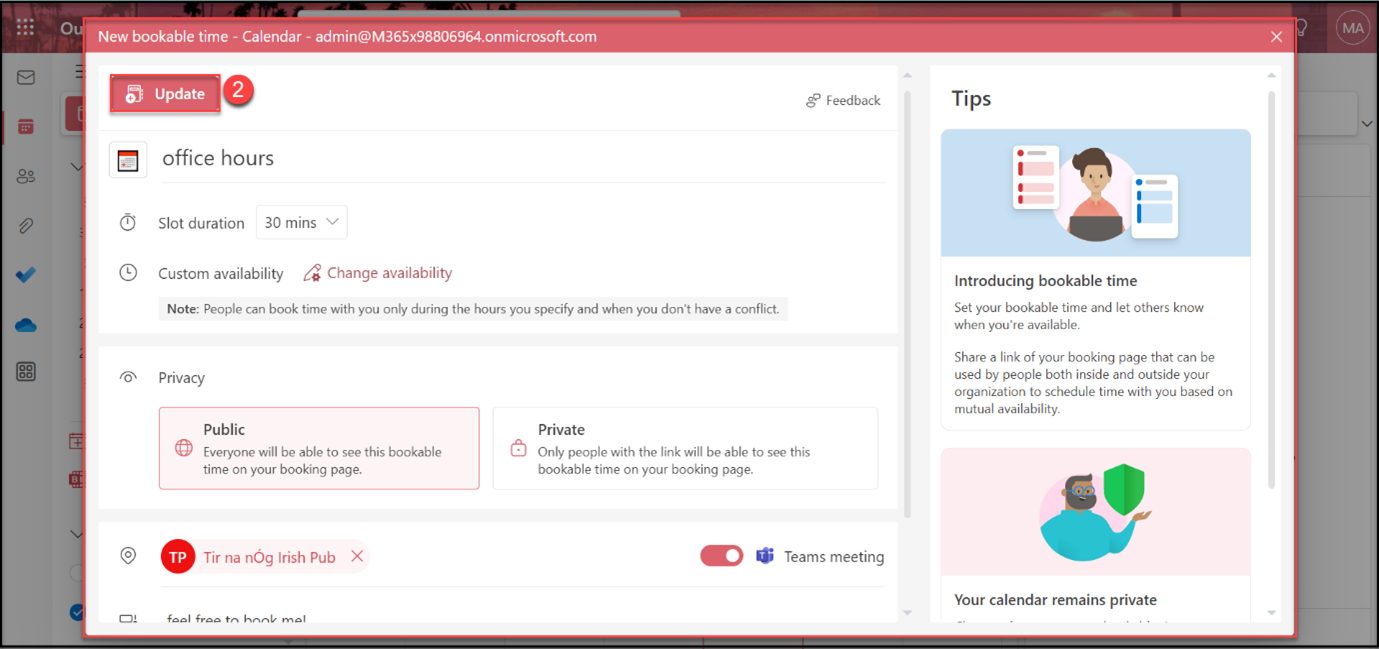
Task: Select the Private privacy option
Action: 685,448
